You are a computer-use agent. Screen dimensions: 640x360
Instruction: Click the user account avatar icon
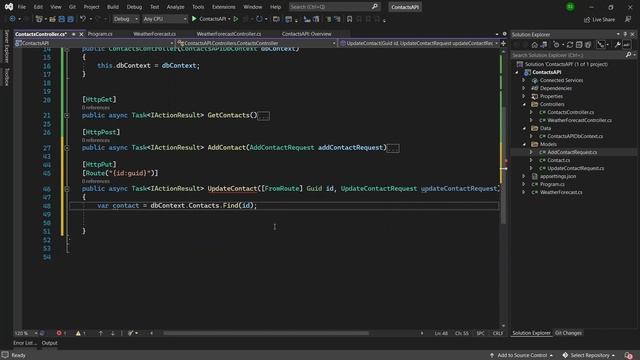click(570, 7)
